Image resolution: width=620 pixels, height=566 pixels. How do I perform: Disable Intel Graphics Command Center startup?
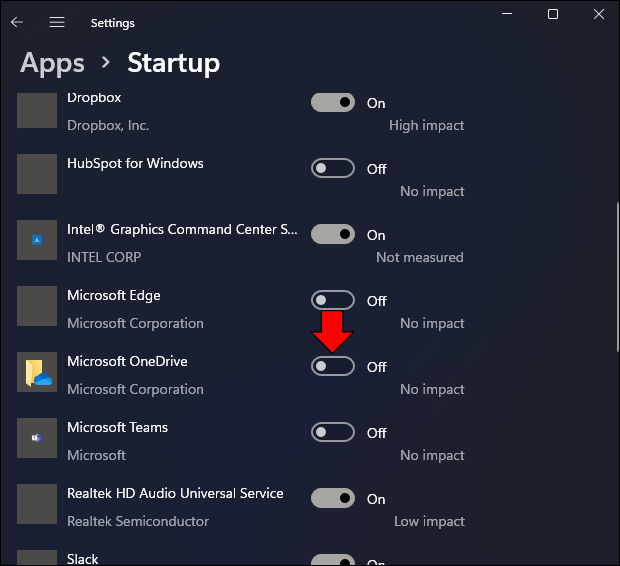(x=333, y=234)
